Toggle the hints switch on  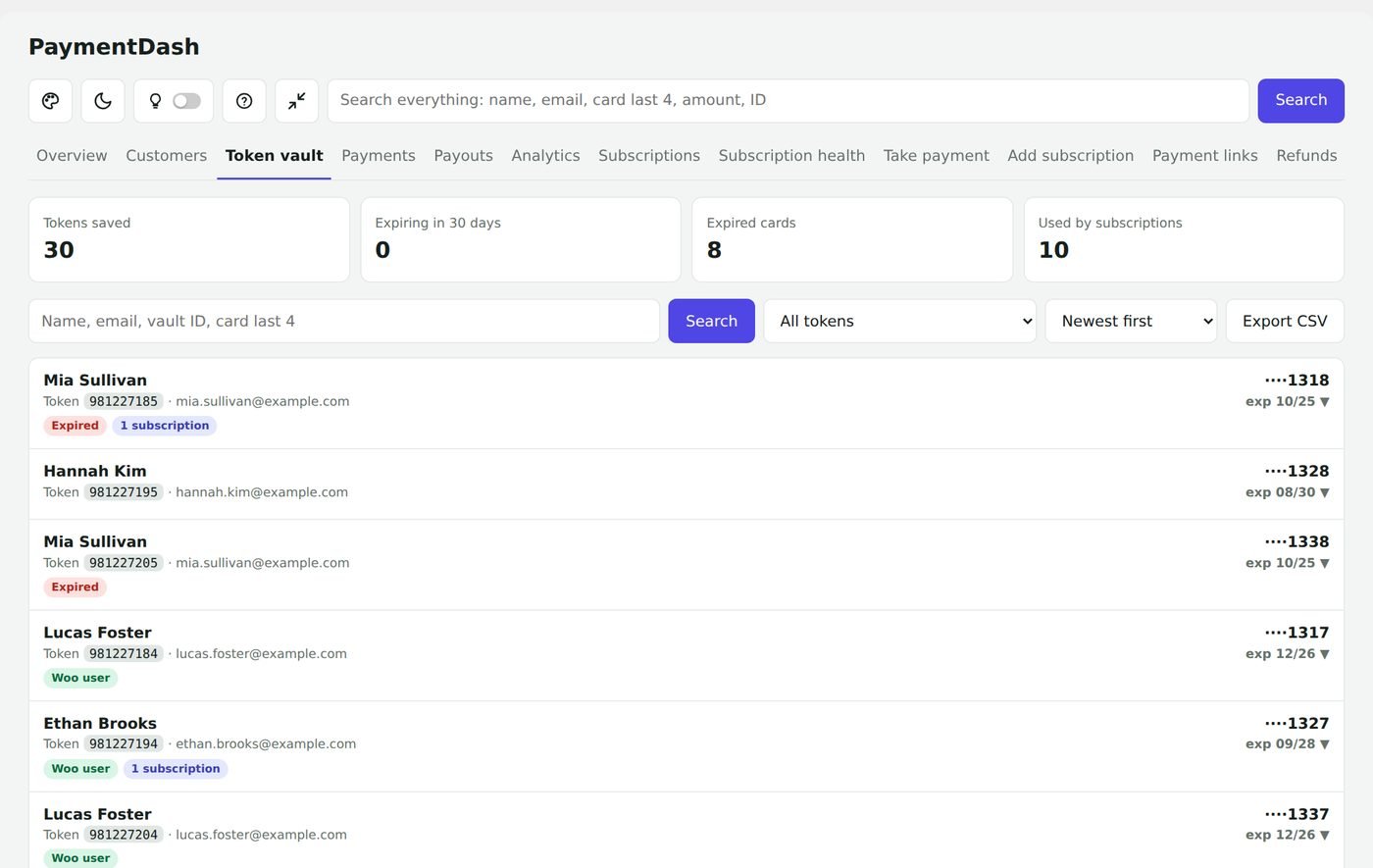click(186, 101)
